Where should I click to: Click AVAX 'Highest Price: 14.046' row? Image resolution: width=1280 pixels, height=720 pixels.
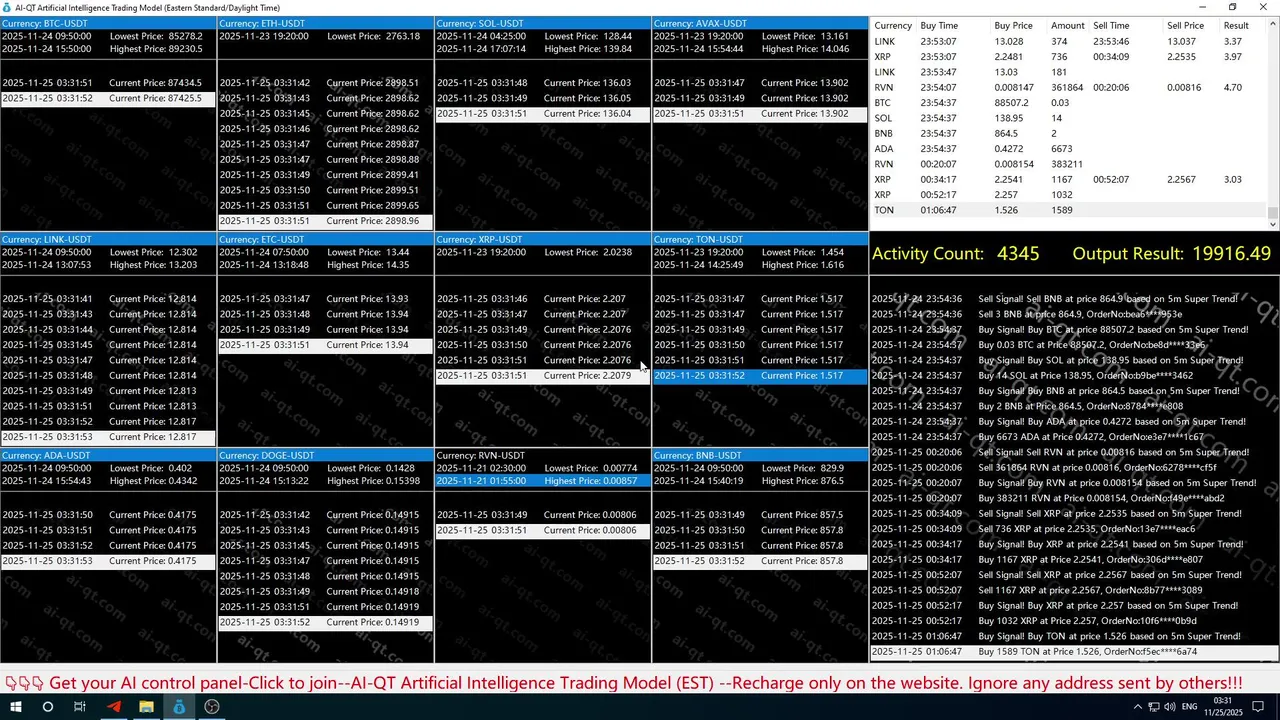click(760, 48)
